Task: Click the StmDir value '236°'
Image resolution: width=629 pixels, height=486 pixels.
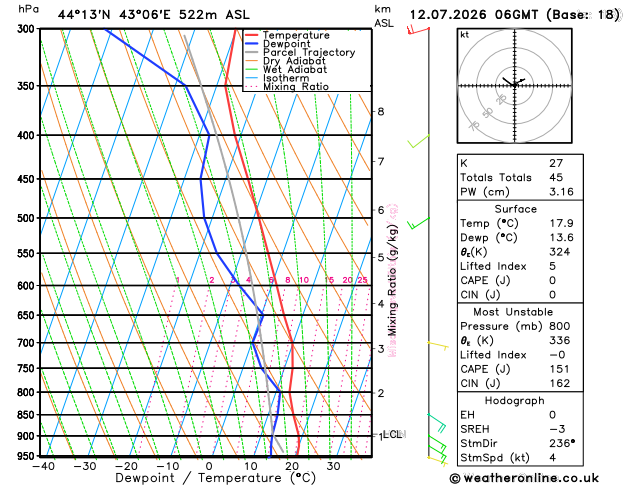Action: [x=562, y=443]
